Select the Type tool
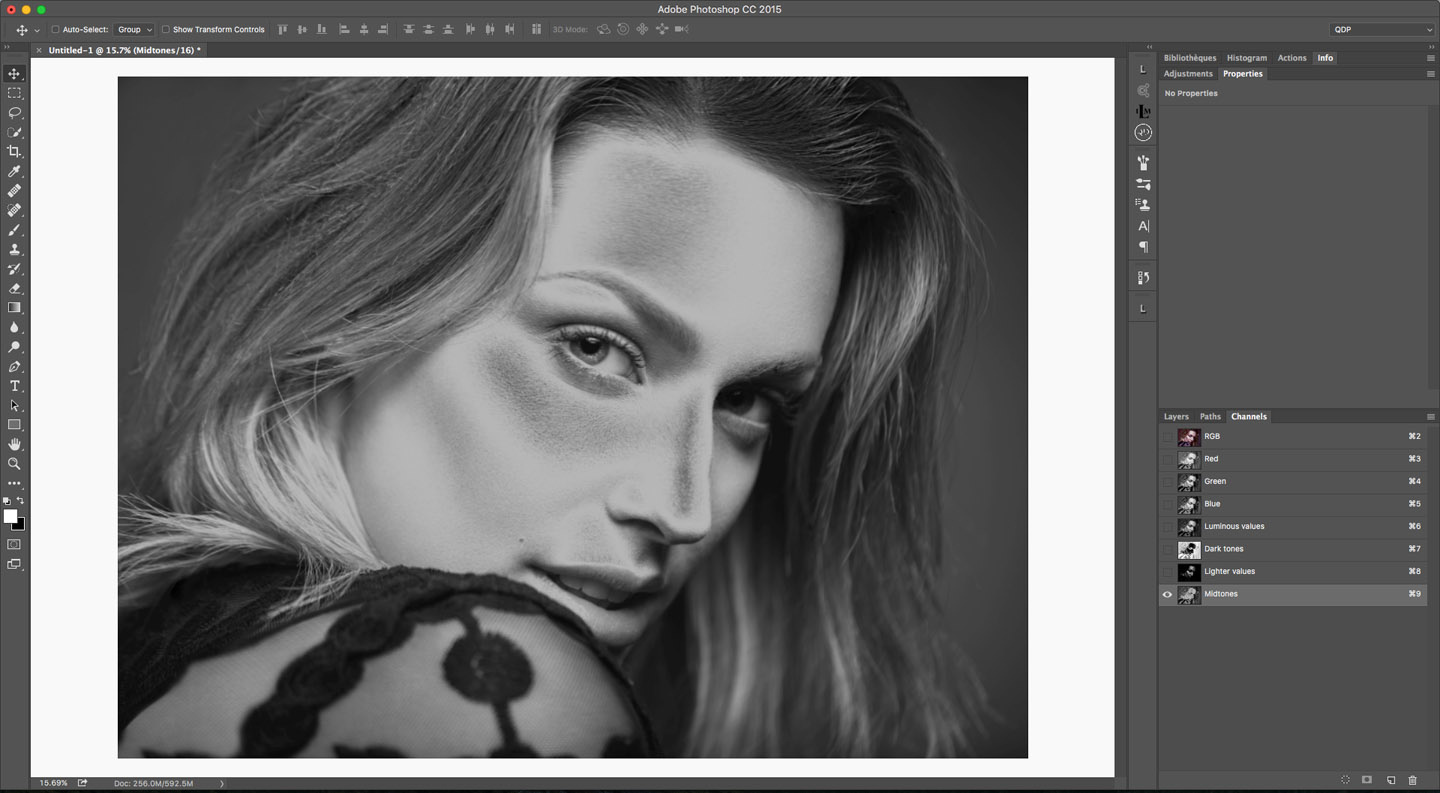 pos(14,386)
